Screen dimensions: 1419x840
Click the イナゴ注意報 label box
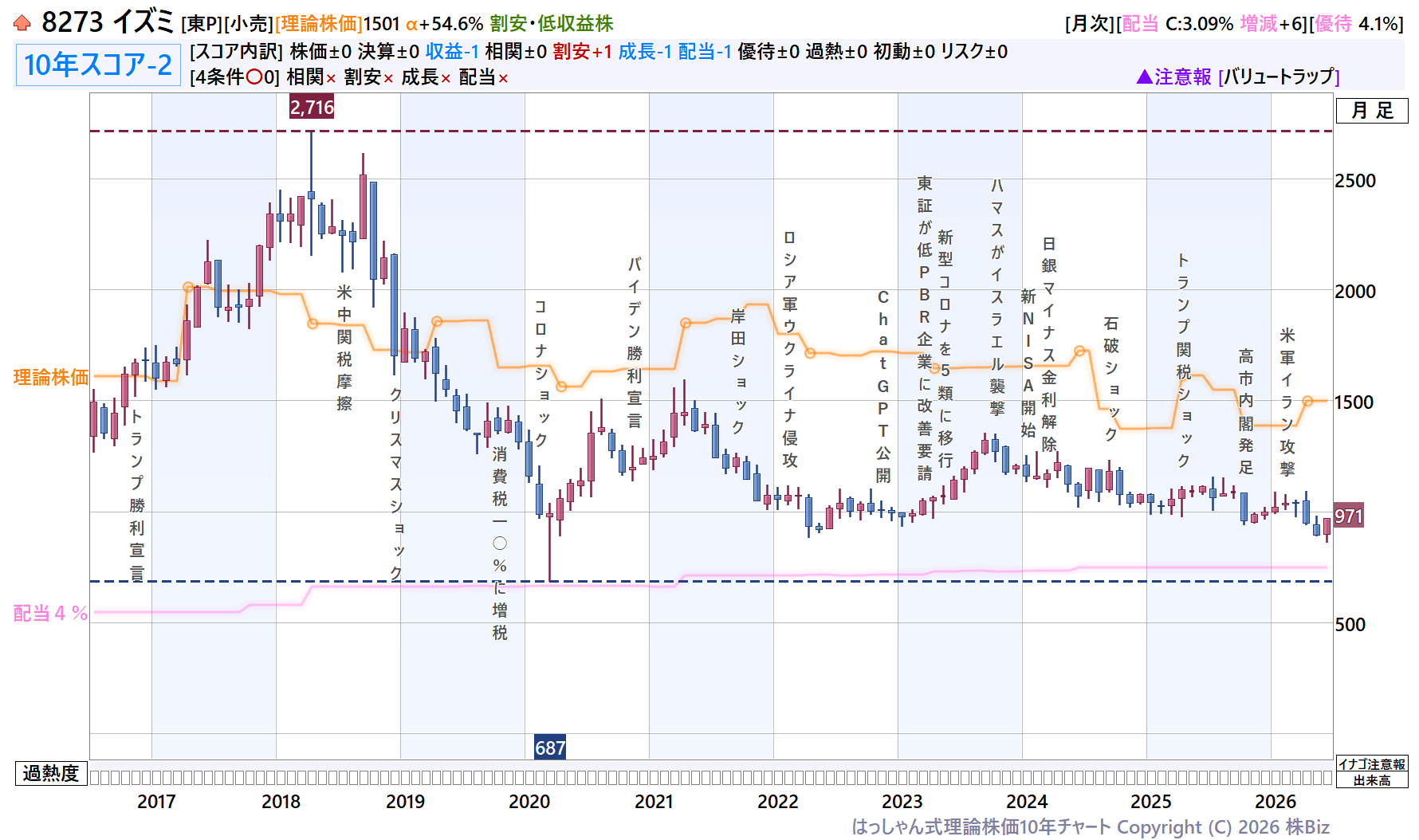pos(1372,764)
